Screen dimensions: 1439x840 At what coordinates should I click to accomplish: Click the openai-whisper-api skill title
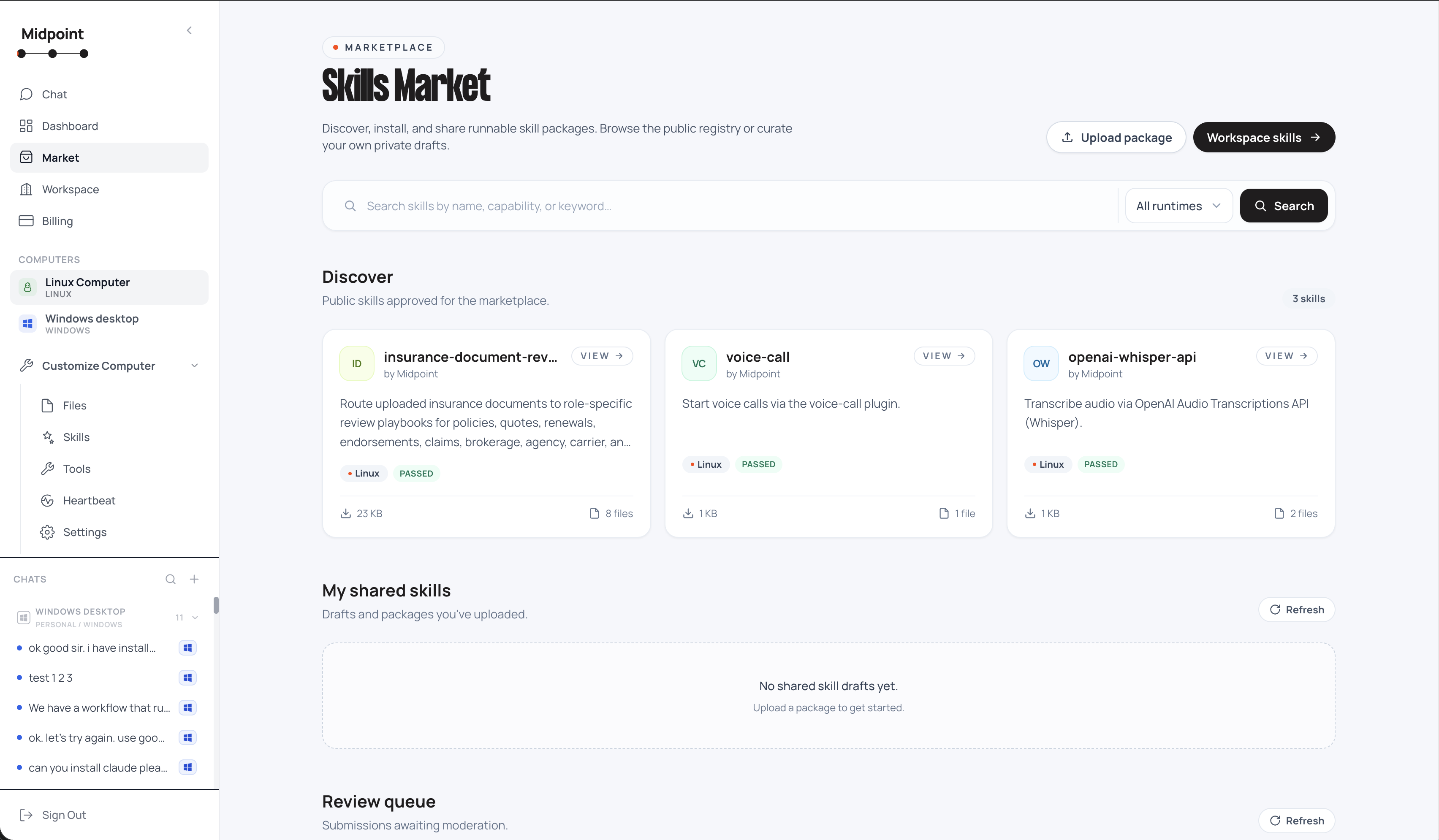(1132, 357)
